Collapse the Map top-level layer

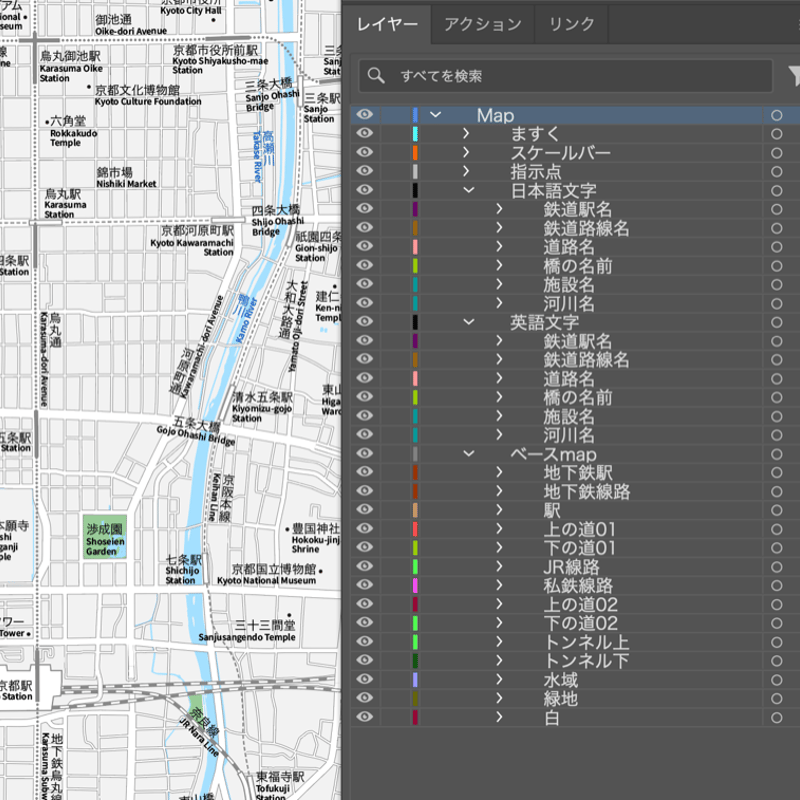coord(435,115)
